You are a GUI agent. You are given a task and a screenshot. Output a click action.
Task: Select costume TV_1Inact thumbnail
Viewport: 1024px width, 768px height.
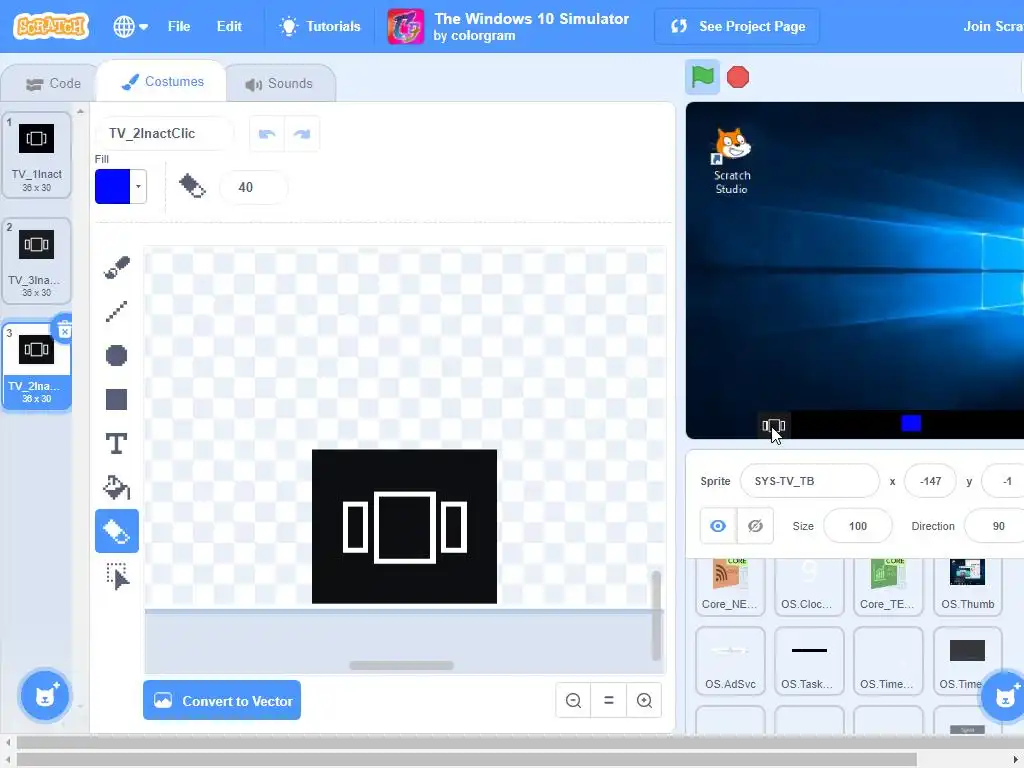click(x=37, y=154)
